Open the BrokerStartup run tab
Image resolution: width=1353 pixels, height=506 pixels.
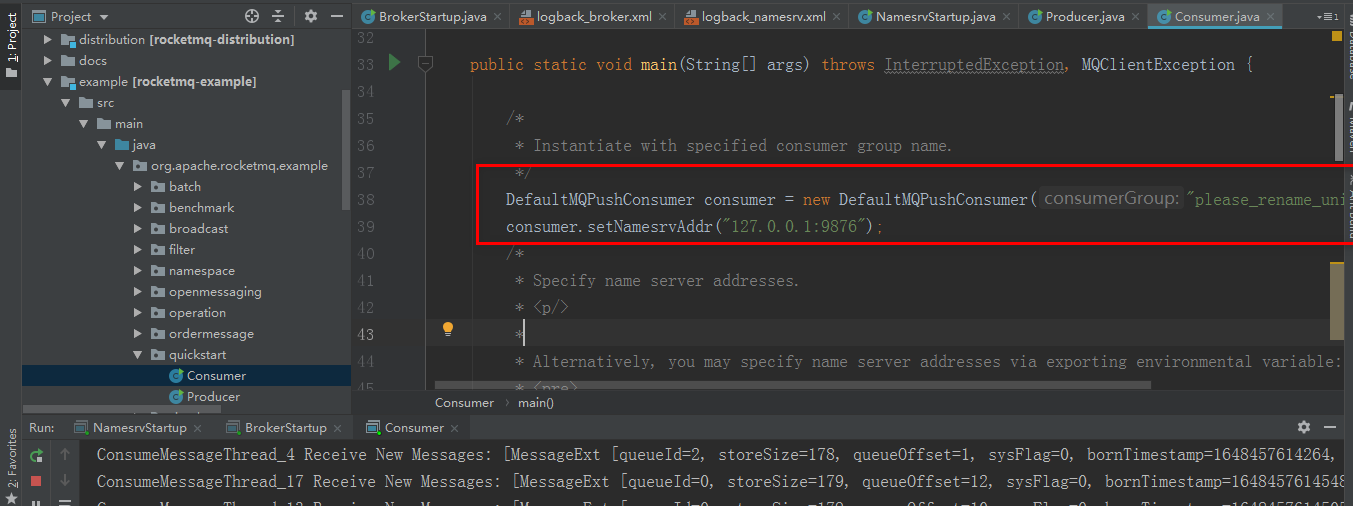coord(285,428)
